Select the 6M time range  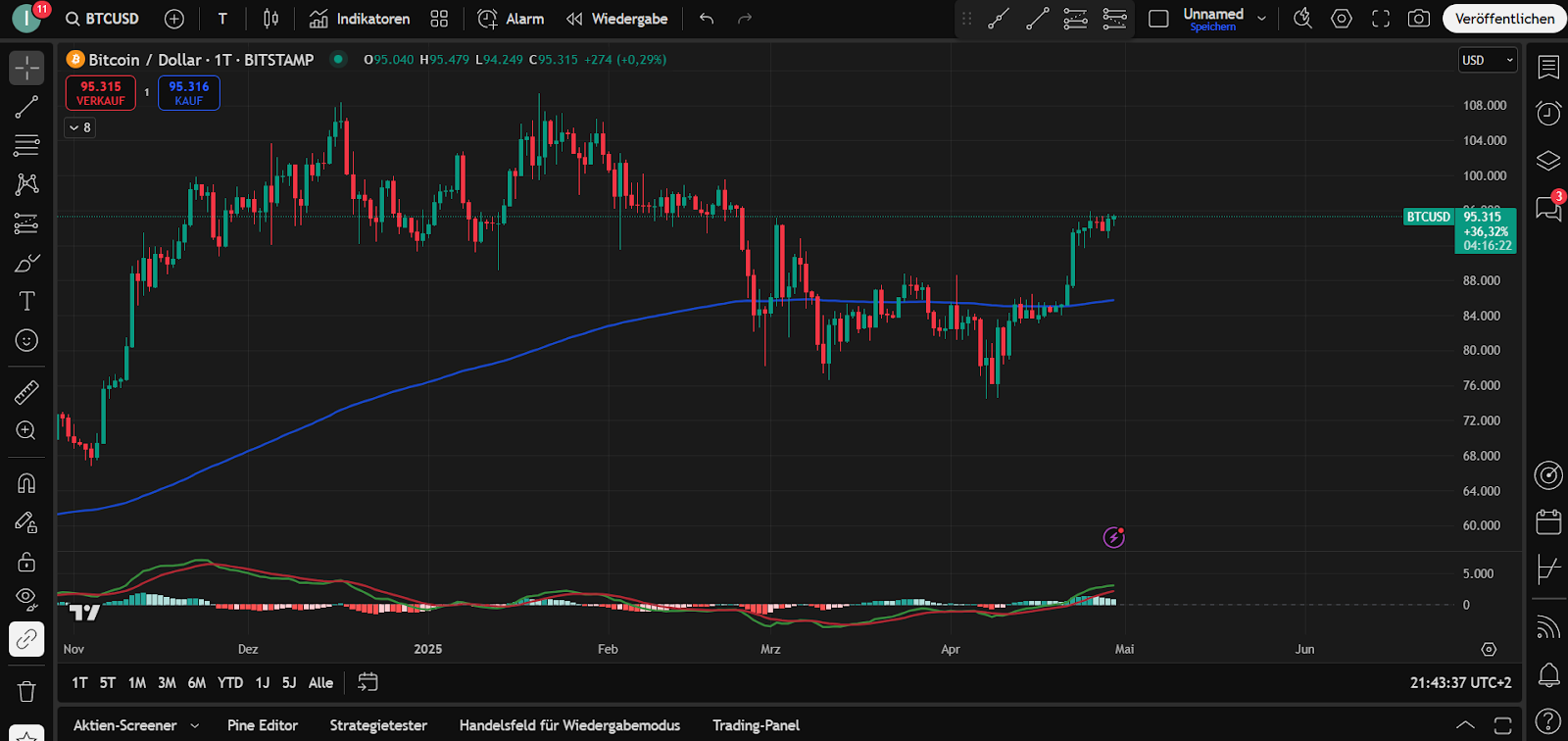tap(197, 682)
